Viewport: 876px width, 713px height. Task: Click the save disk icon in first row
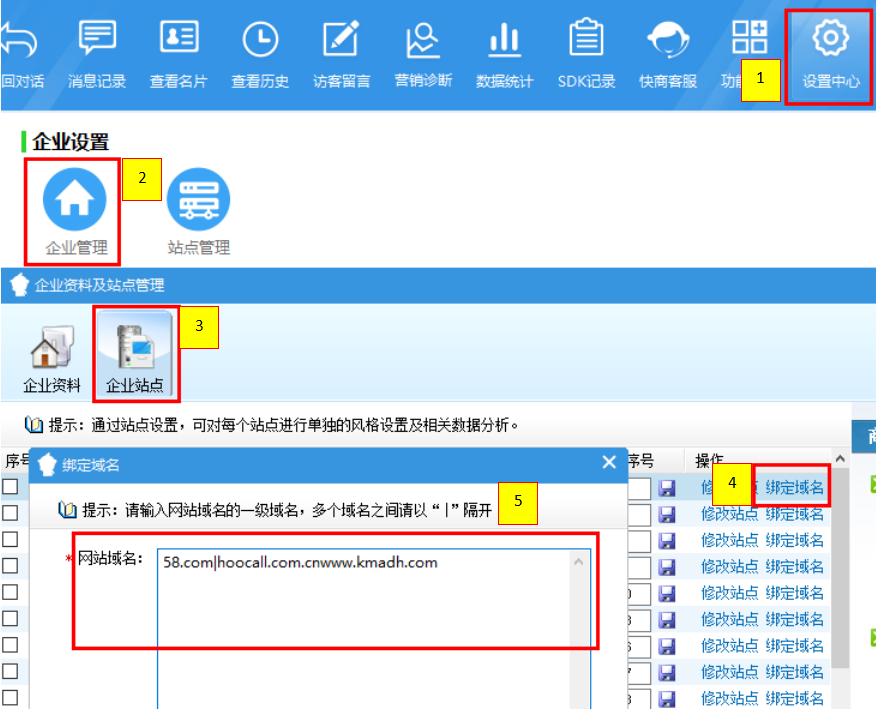point(667,488)
